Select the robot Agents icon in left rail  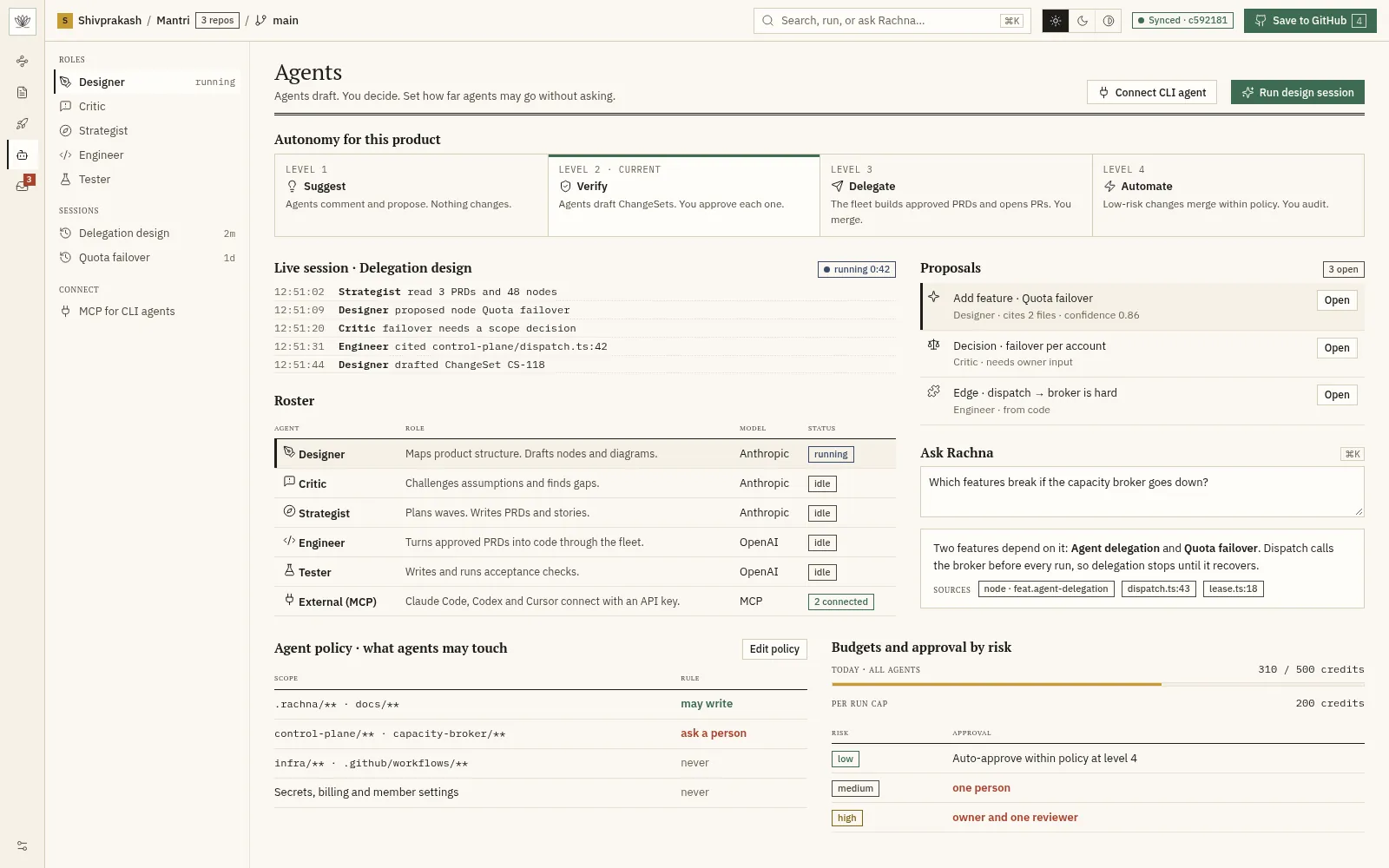pyautogui.click(x=23, y=155)
